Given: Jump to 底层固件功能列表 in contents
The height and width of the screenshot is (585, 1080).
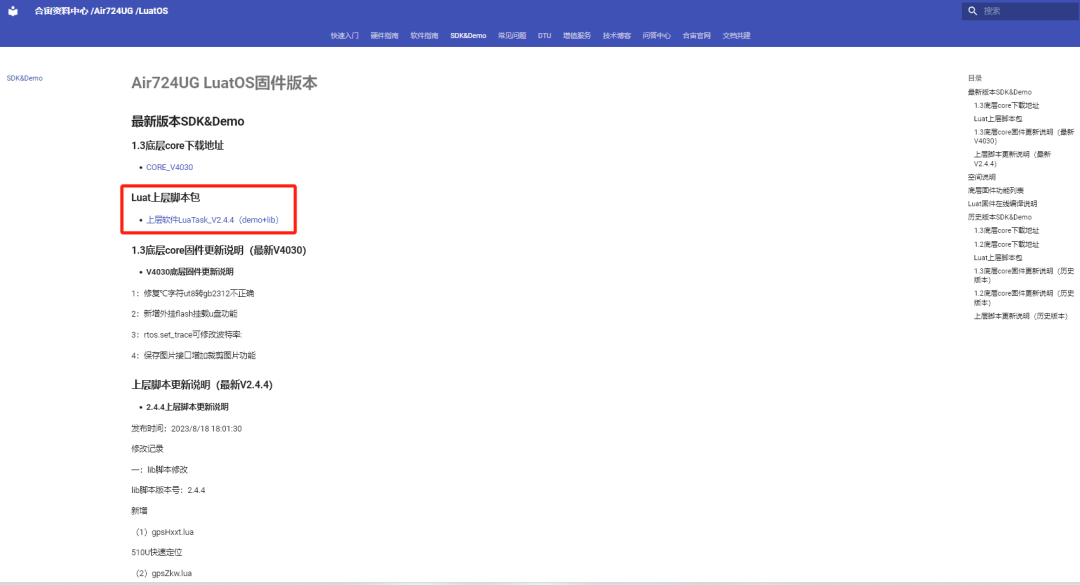Looking at the screenshot, I should pos(995,191).
